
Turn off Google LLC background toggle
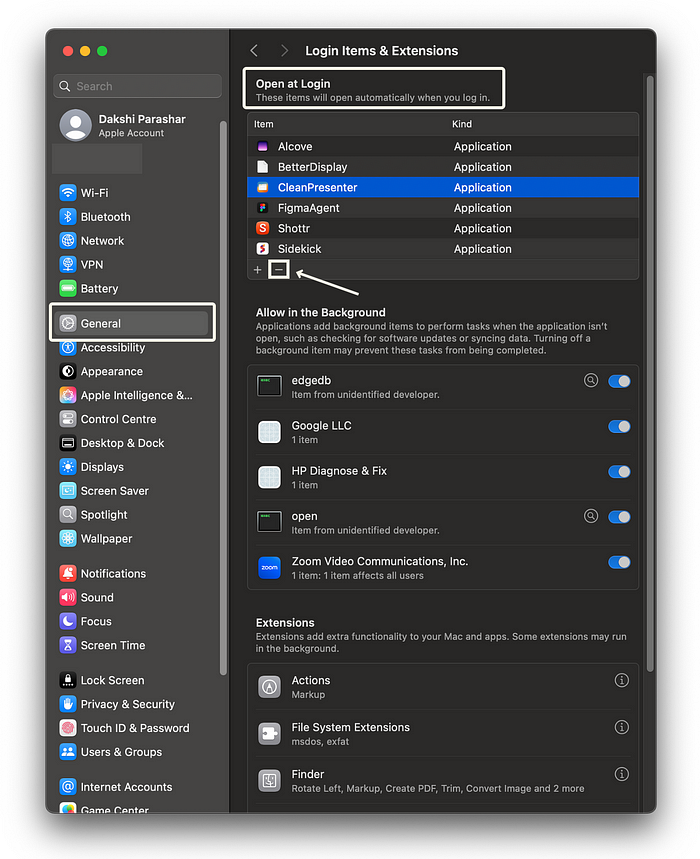[619, 427]
